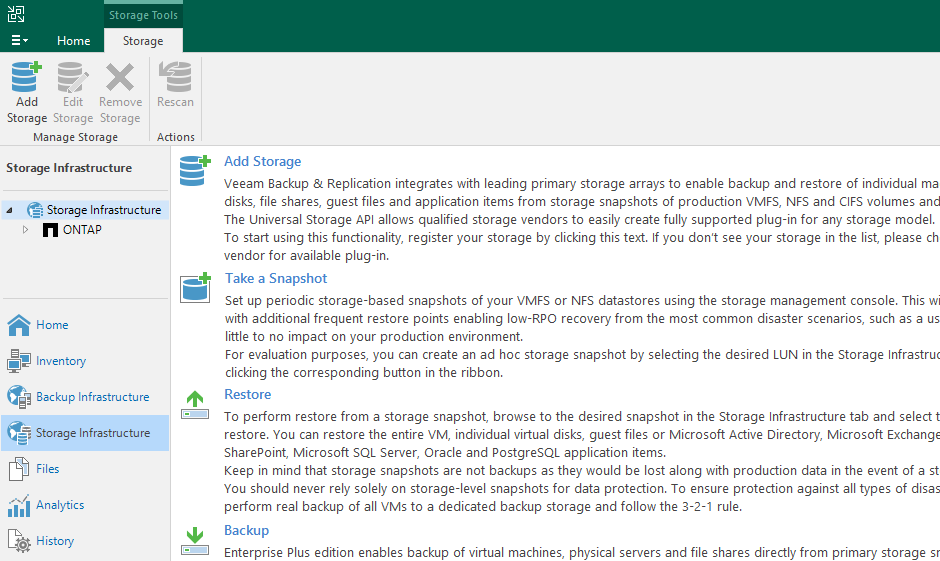Click the 'Manage Storage' ribbon group label
The height and width of the screenshot is (561, 940).
[76, 137]
